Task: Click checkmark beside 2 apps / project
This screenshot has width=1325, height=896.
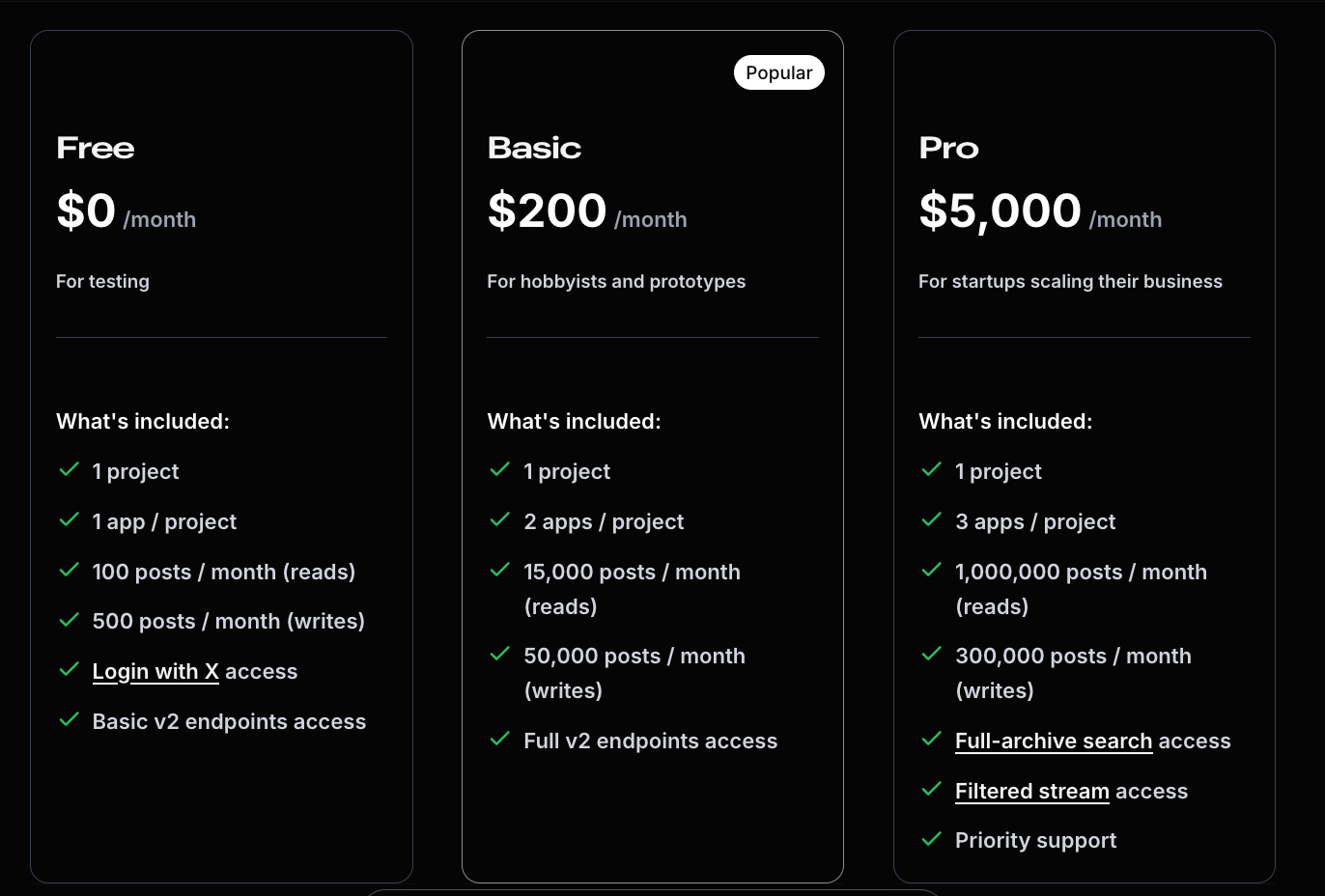Action: point(499,520)
